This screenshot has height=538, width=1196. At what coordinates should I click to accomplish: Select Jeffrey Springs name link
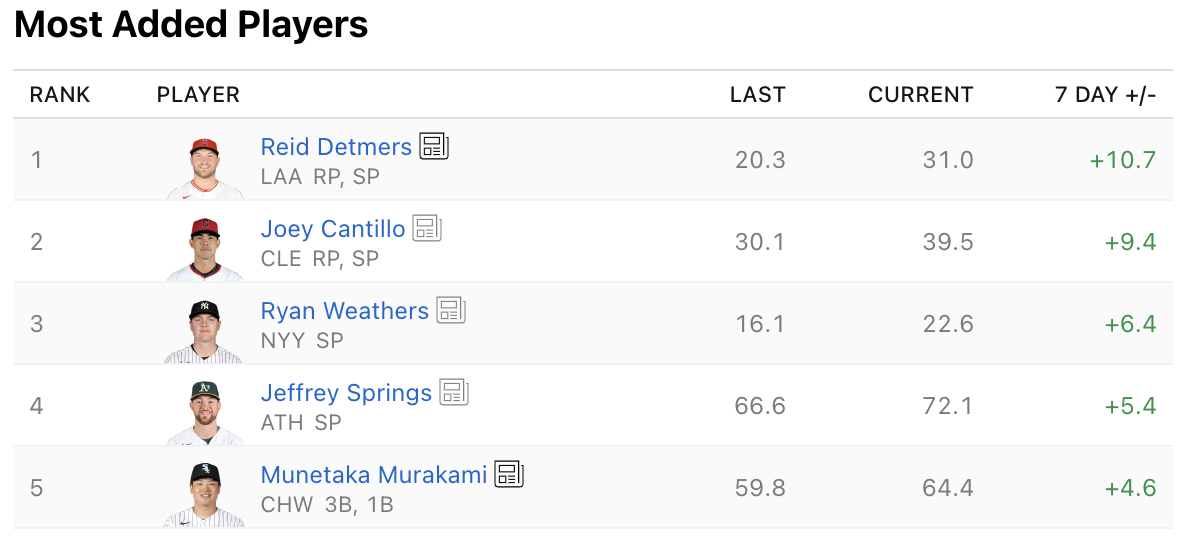(346, 393)
